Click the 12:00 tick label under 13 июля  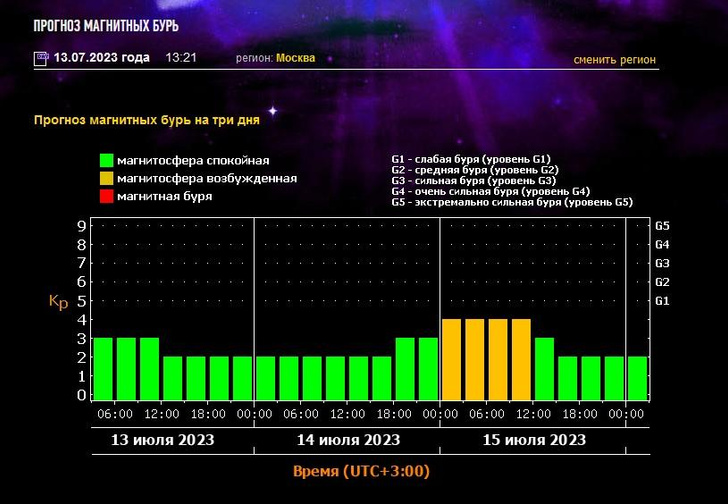pos(162,414)
